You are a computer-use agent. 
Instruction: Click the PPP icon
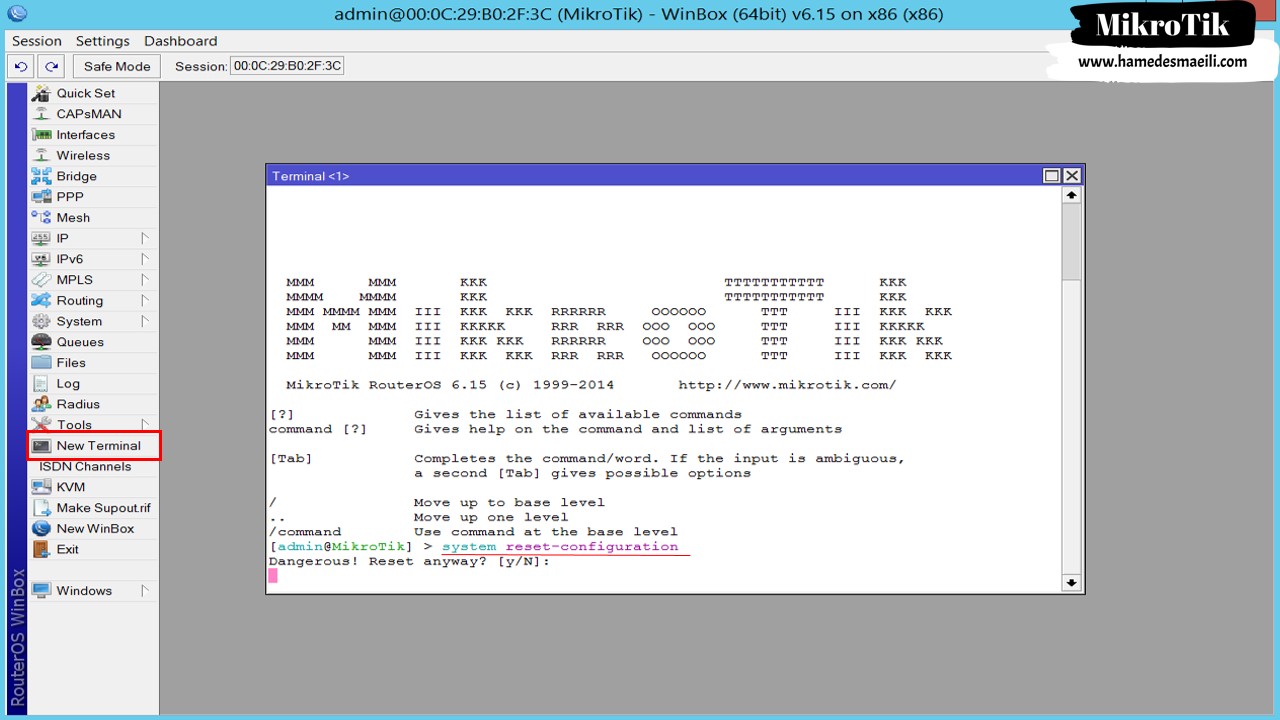pos(41,197)
